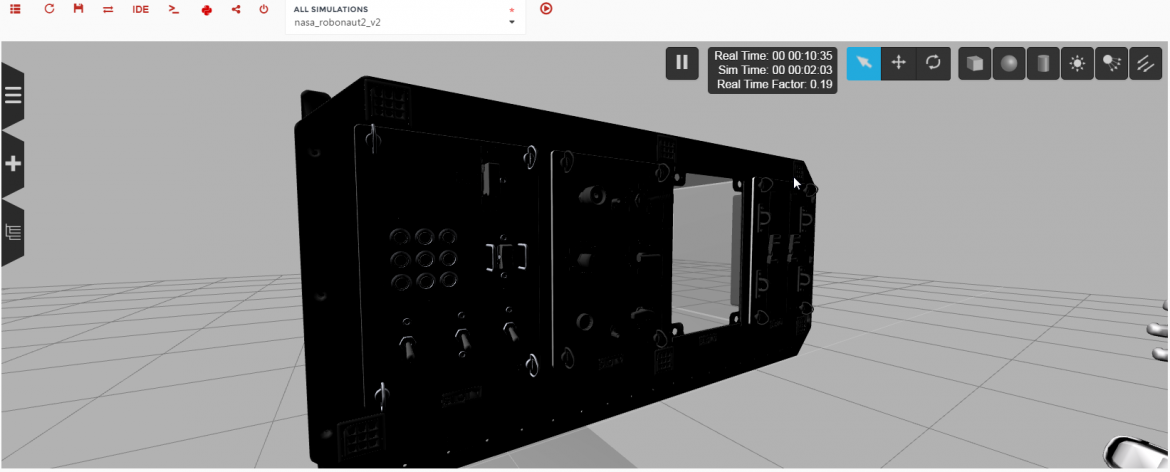This screenshot has height=472, width=1170.
Task: Insert a cylinder shape
Action: click(x=1043, y=64)
